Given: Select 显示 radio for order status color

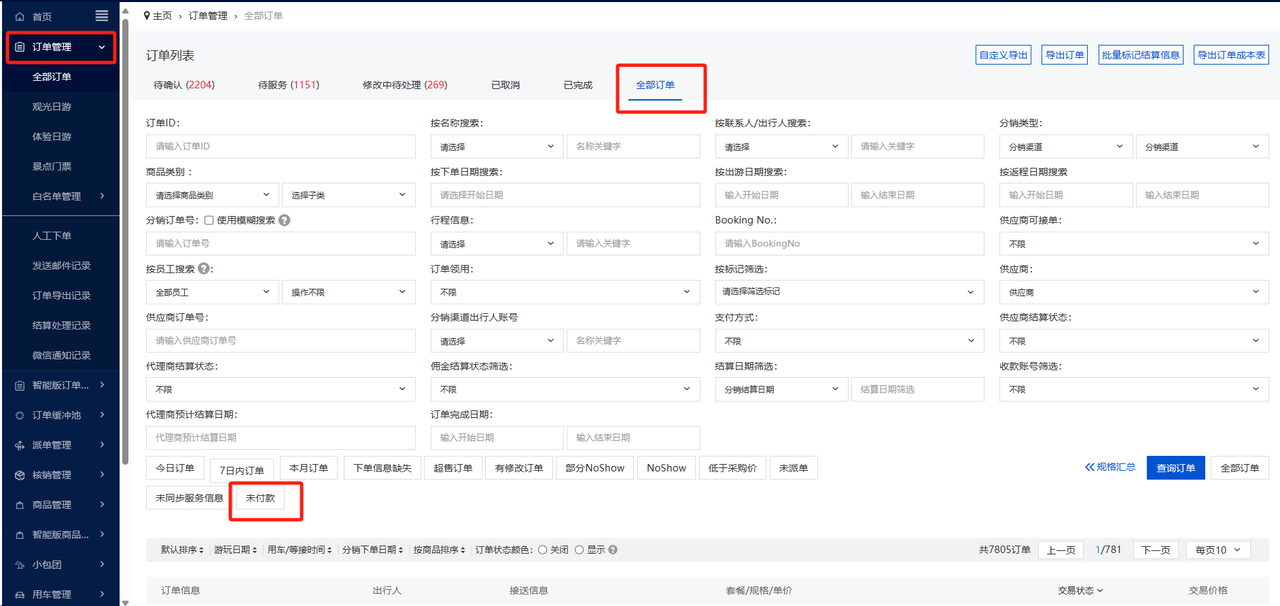Looking at the screenshot, I should pyautogui.click(x=579, y=550).
